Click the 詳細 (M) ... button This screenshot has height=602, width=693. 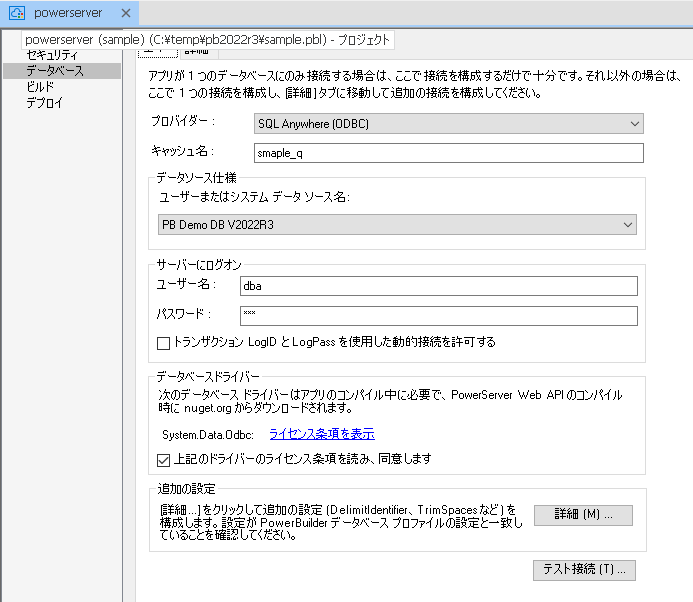pos(583,515)
